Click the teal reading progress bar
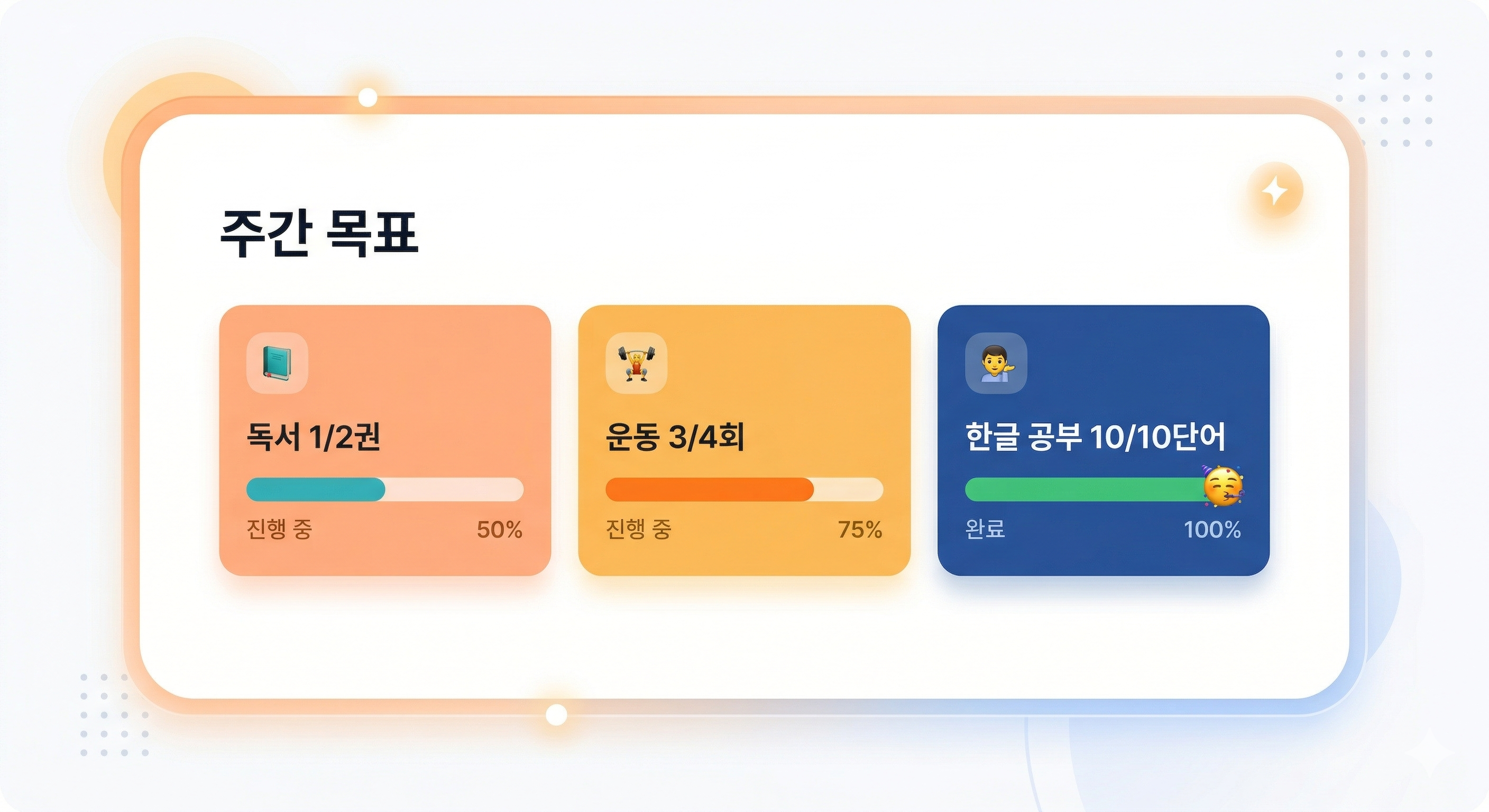This screenshot has height=812, width=1489. (x=385, y=490)
